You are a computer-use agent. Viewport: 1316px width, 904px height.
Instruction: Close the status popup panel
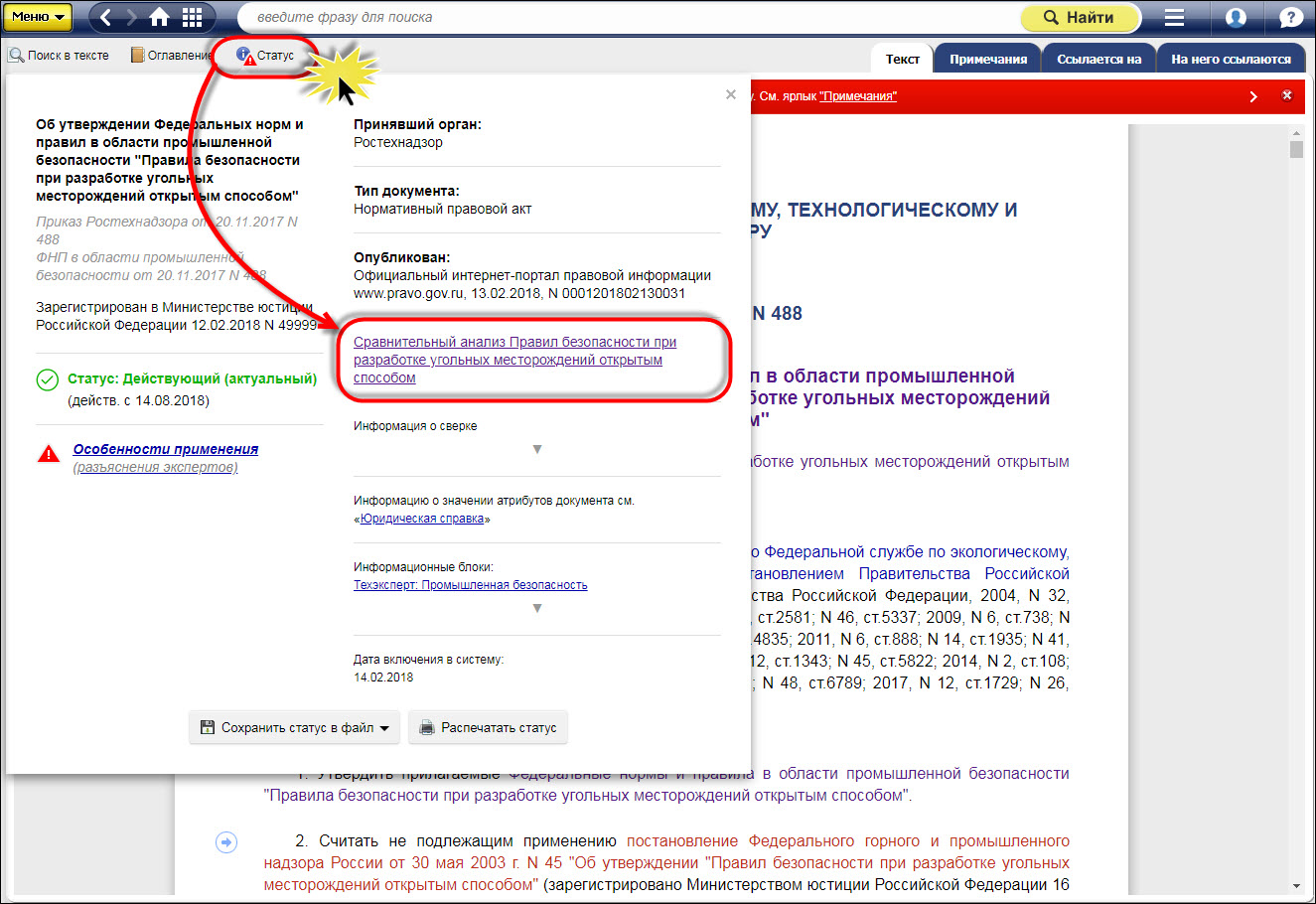point(731,94)
